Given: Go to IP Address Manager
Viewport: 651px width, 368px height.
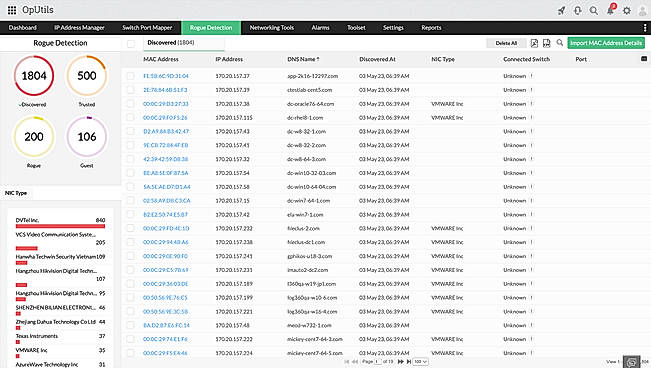Looking at the screenshot, I should tap(79, 28).
